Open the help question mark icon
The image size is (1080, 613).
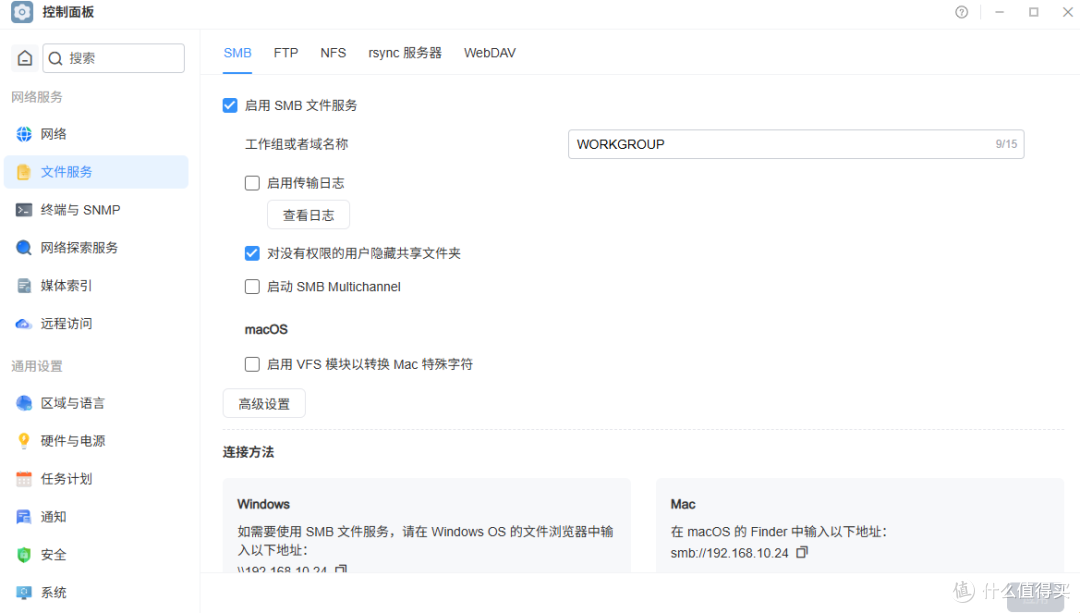point(962,12)
